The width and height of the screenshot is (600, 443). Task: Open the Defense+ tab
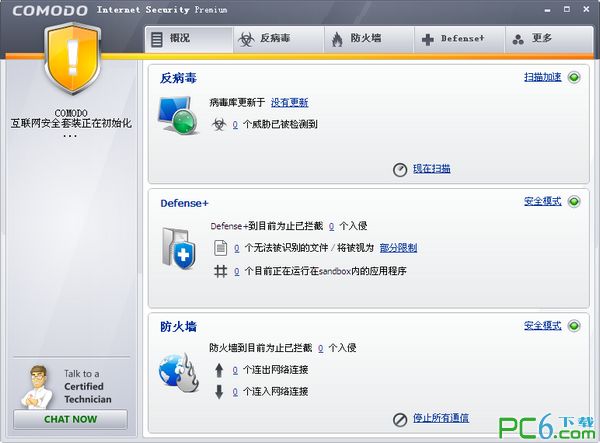460,39
